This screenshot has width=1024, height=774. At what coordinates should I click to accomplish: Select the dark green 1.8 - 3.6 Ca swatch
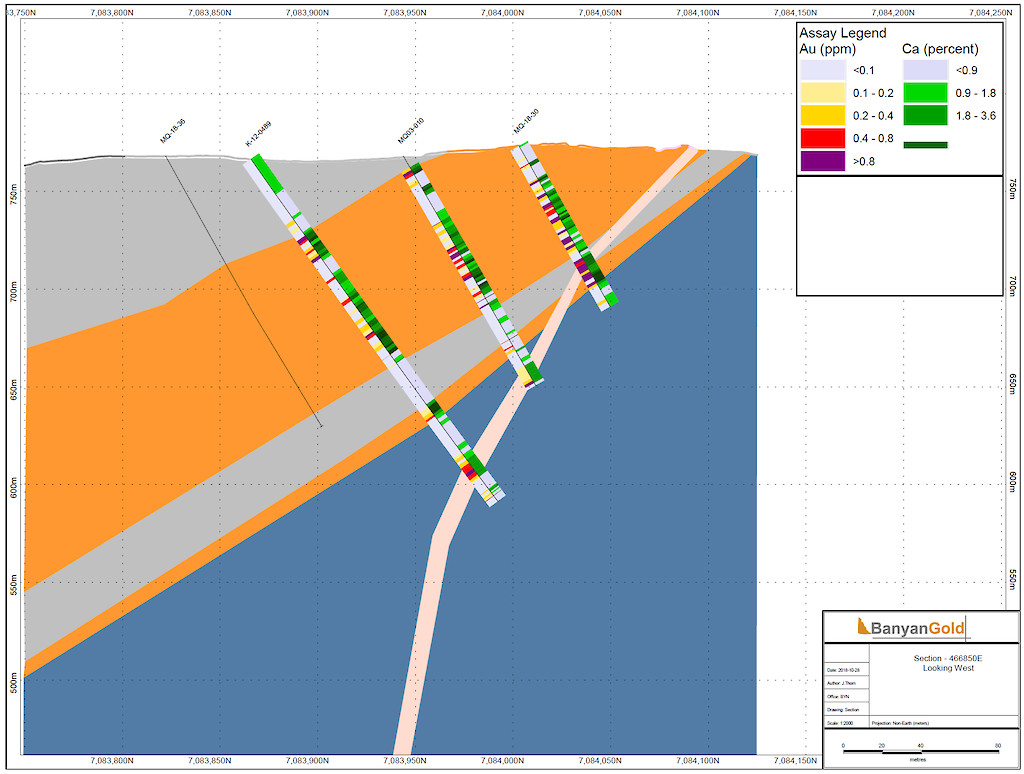925,115
